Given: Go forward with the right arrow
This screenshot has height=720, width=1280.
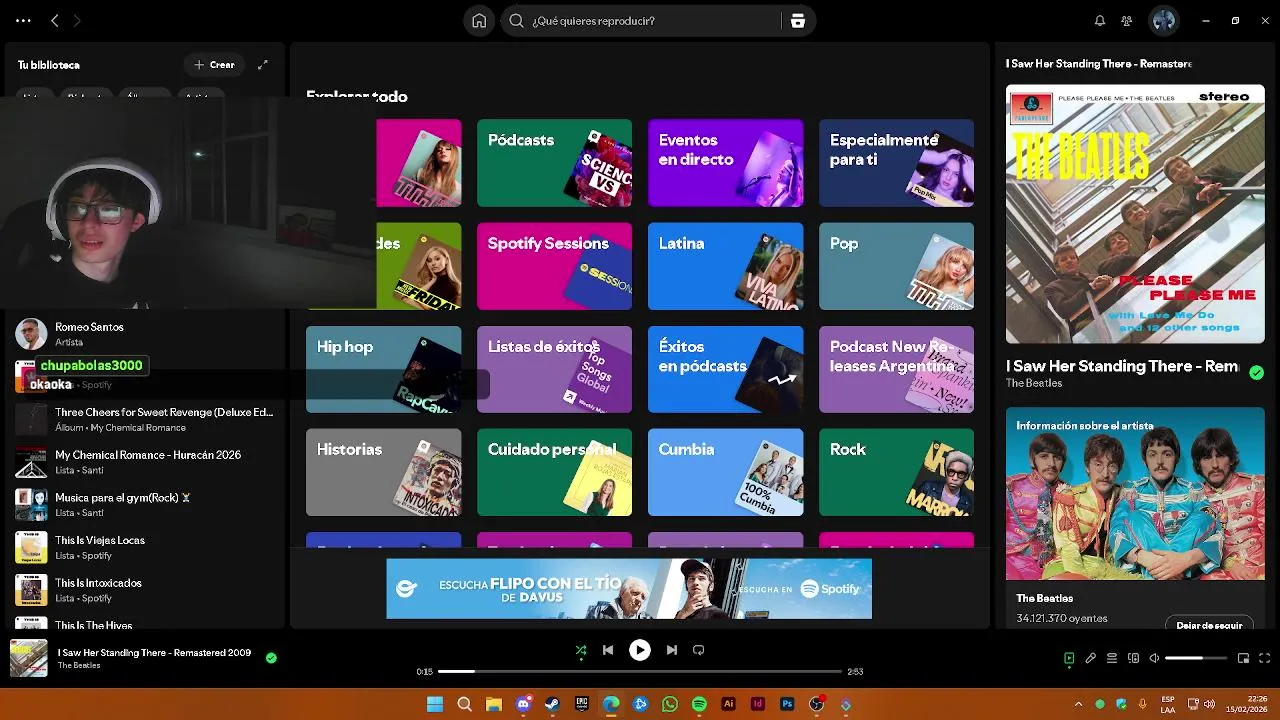Looking at the screenshot, I should click(x=77, y=20).
